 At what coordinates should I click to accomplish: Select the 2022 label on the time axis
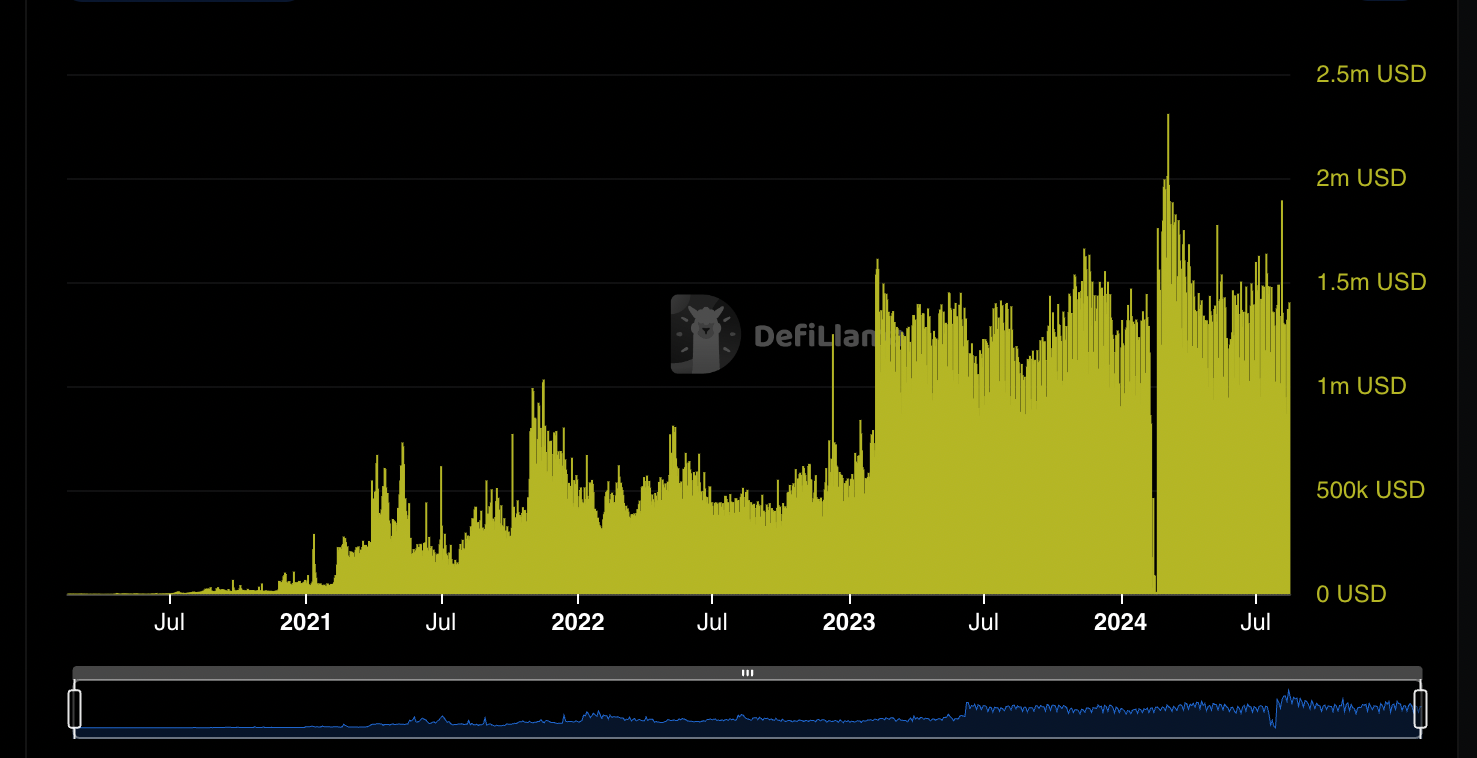pyautogui.click(x=577, y=623)
